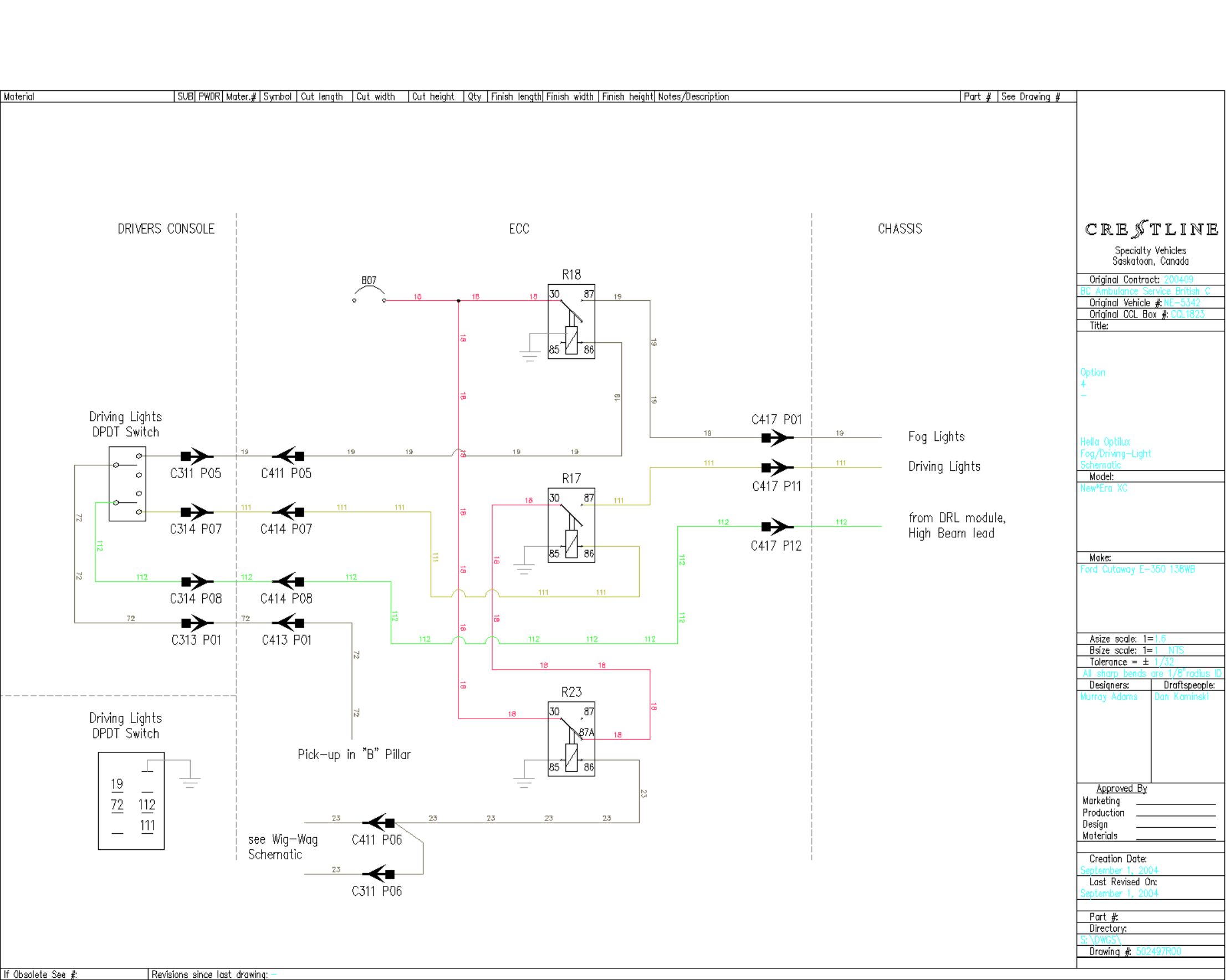This screenshot has width=1226, height=980.
Task: Click the ground symbol beside the switch terminal legend
Action: (190, 782)
